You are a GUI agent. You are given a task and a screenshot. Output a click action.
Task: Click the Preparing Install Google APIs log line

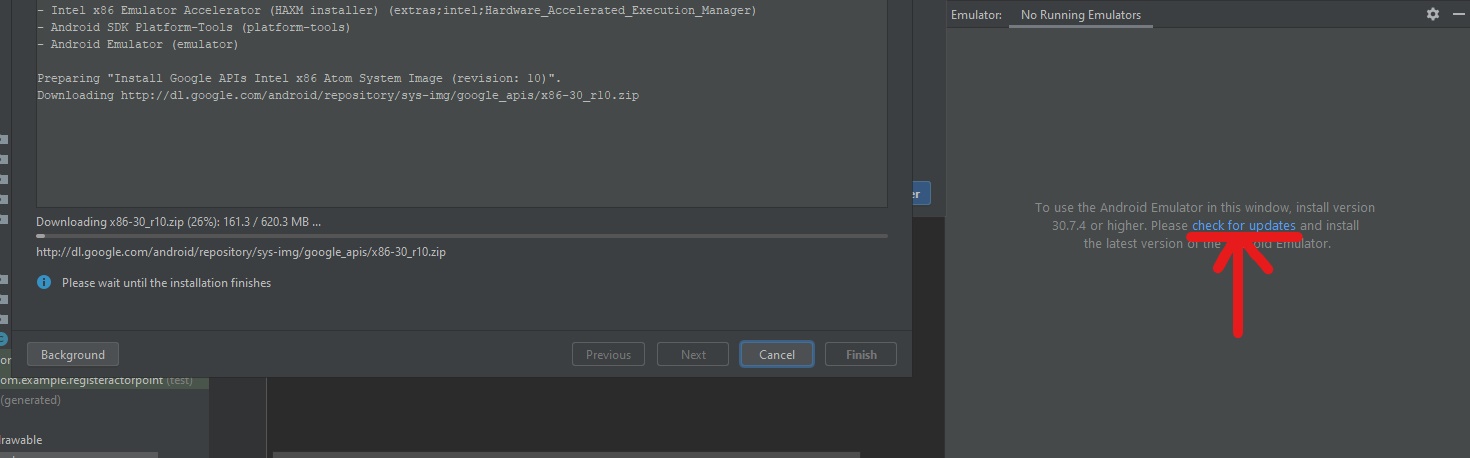pos(299,78)
